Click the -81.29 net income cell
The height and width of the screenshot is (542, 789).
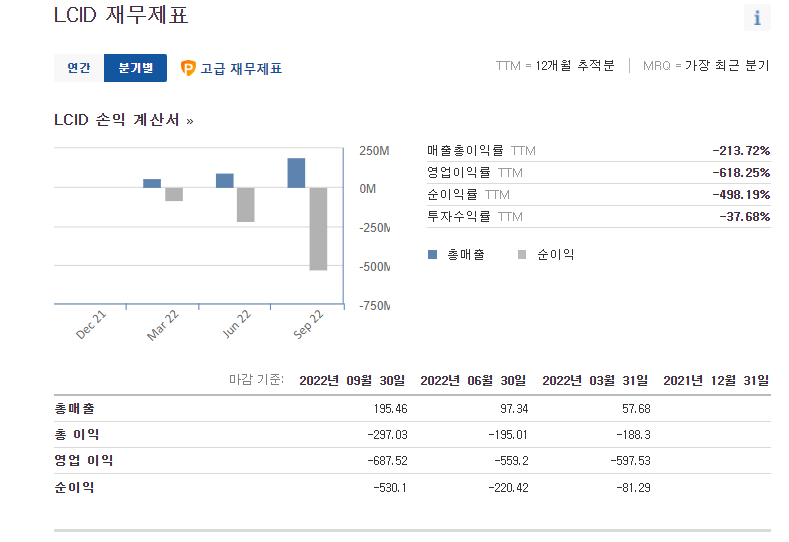[633, 488]
